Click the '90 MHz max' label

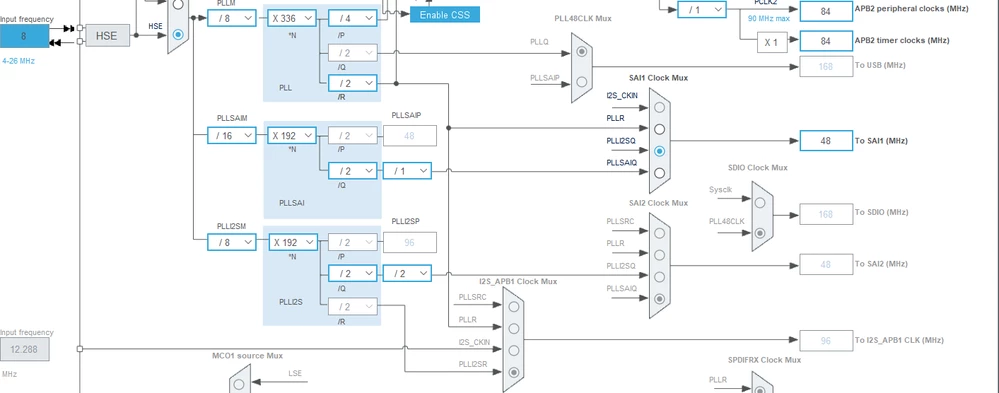pos(769,18)
